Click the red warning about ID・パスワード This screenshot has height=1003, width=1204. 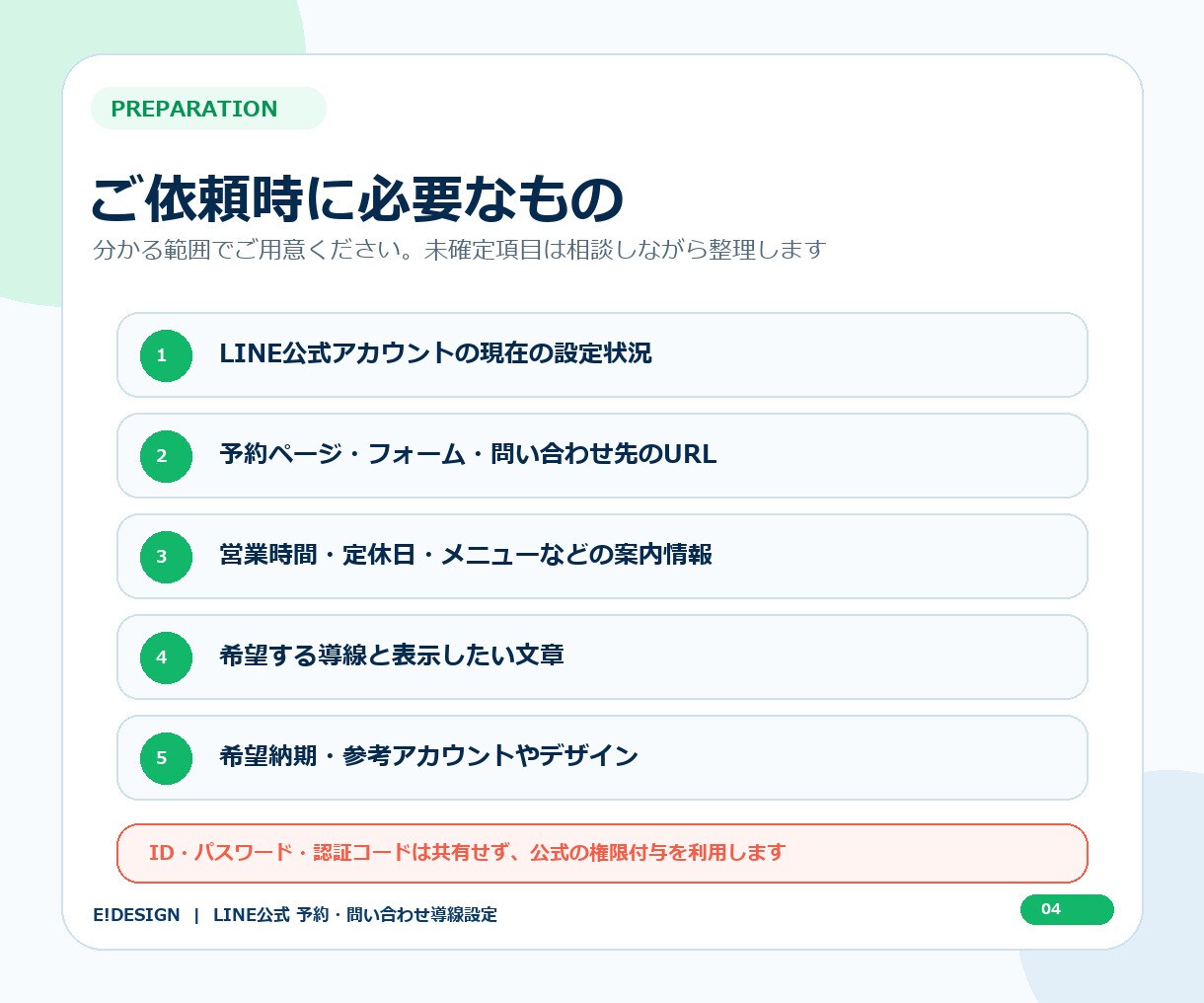tap(602, 853)
